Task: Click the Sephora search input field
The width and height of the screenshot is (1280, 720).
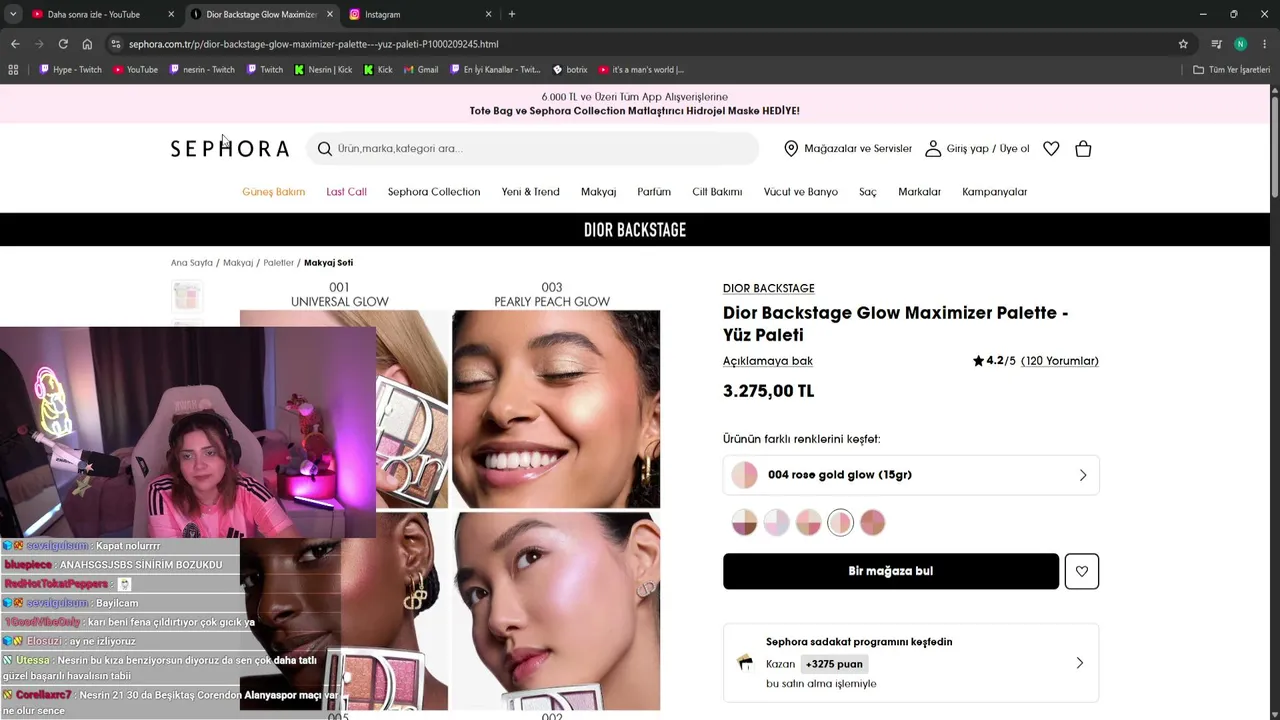Action: click(x=532, y=149)
